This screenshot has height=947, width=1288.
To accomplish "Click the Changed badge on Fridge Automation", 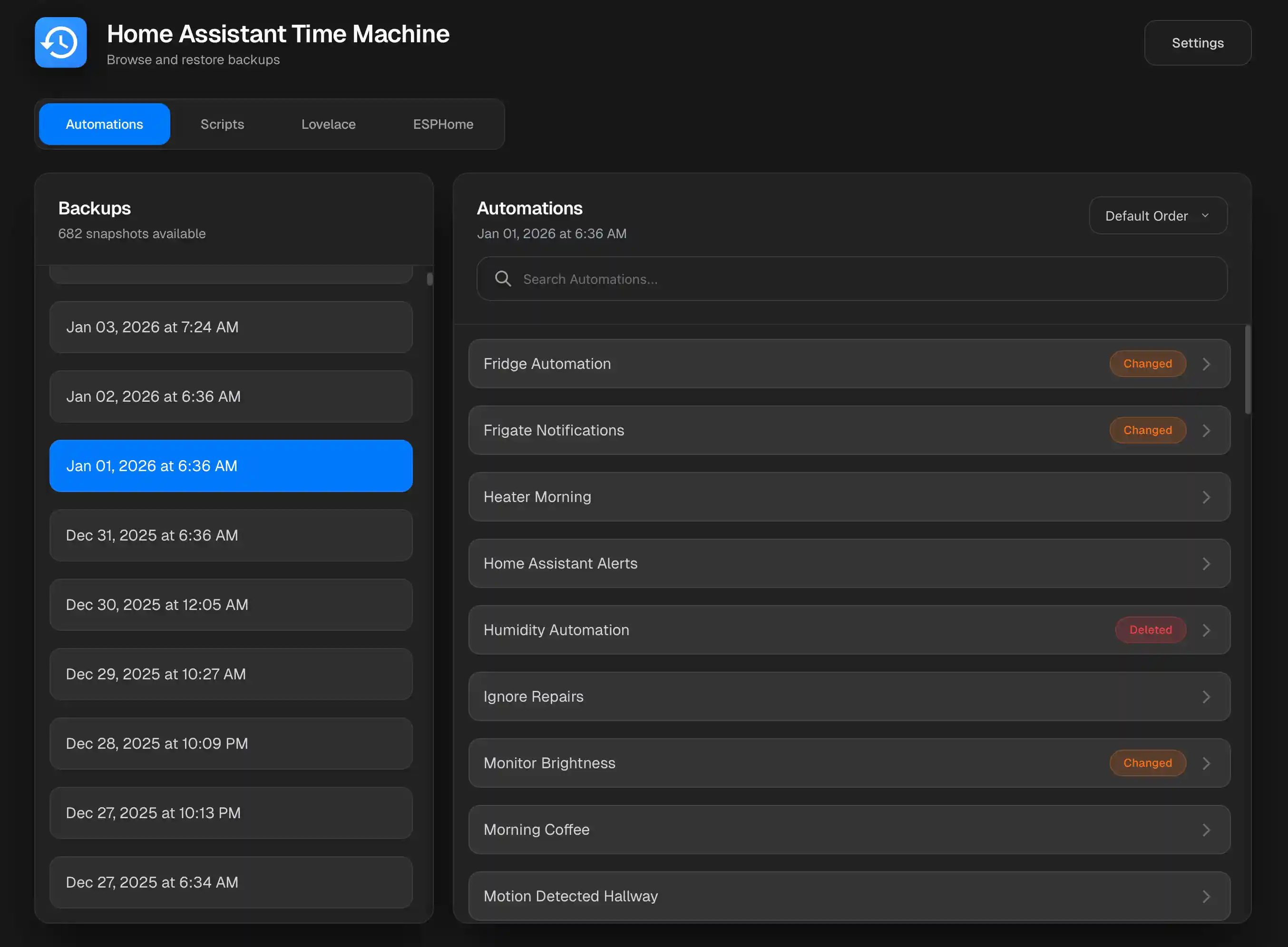I will point(1147,363).
